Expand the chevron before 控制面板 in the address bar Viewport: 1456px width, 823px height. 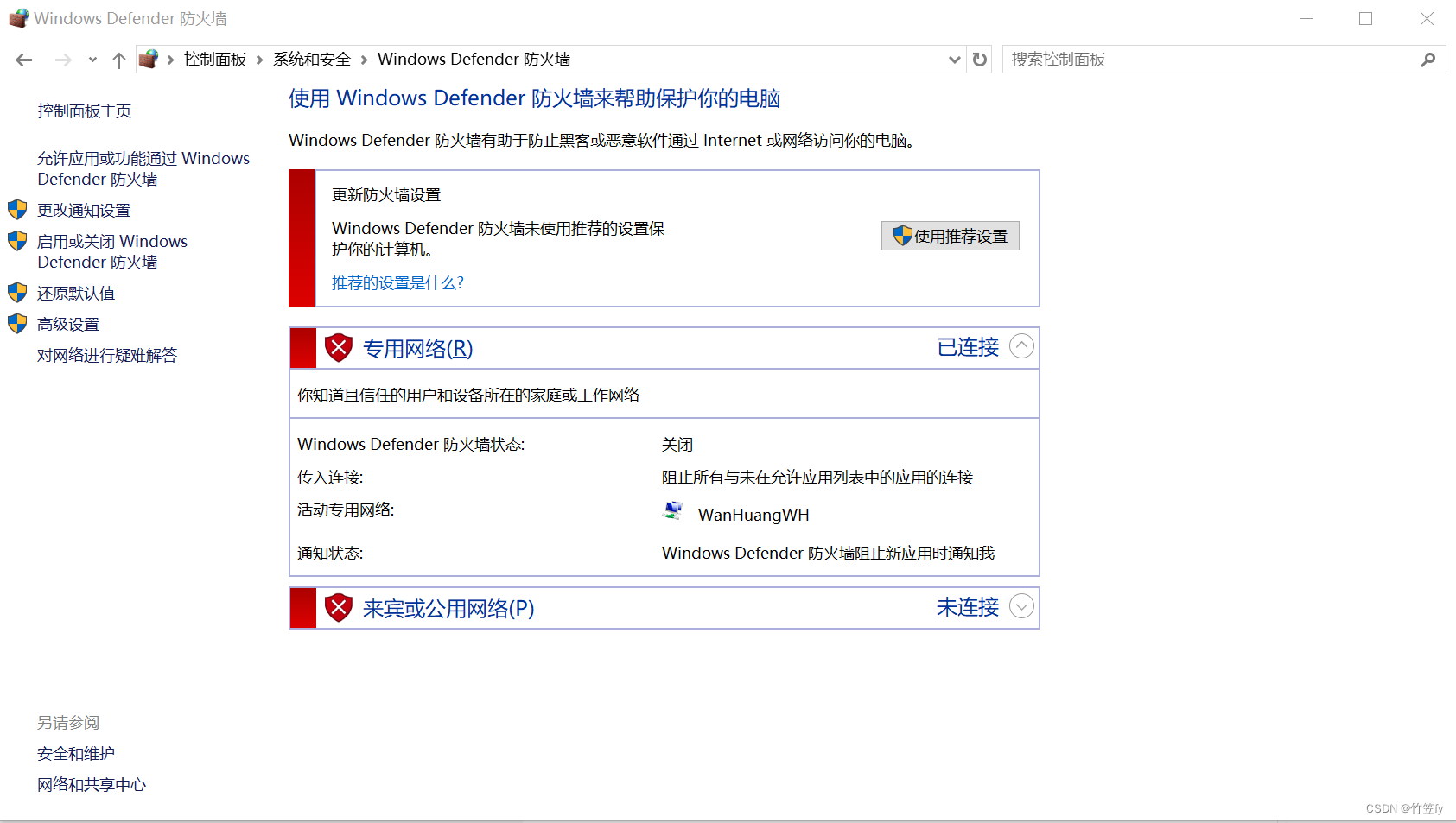click(x=170, y=60)
